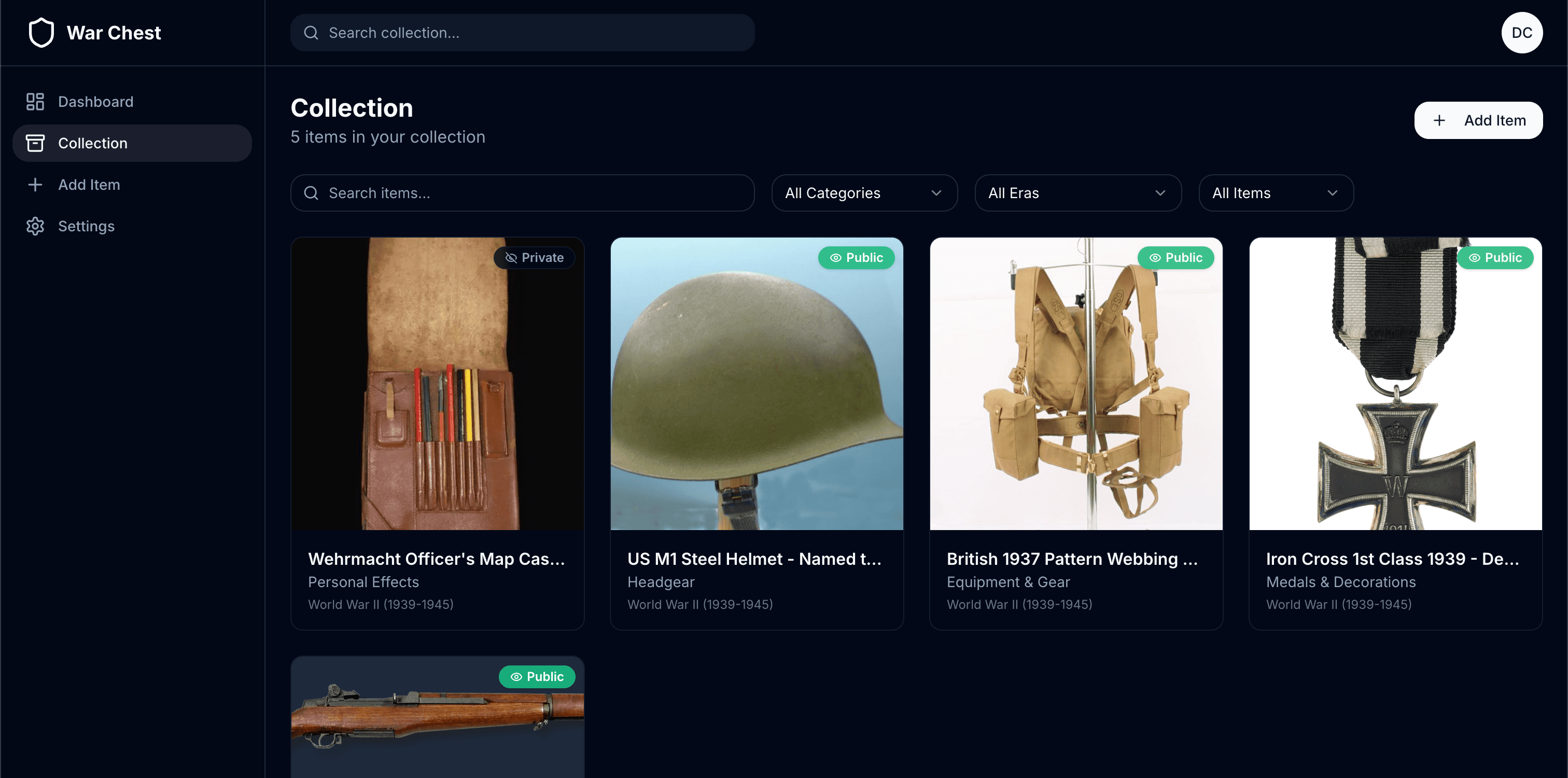The height and width of the screenshot is (778, 1568).
Task: Navigate to Dashboard in the sidebar
Action: pyautogui.click(x=95, y=101)
